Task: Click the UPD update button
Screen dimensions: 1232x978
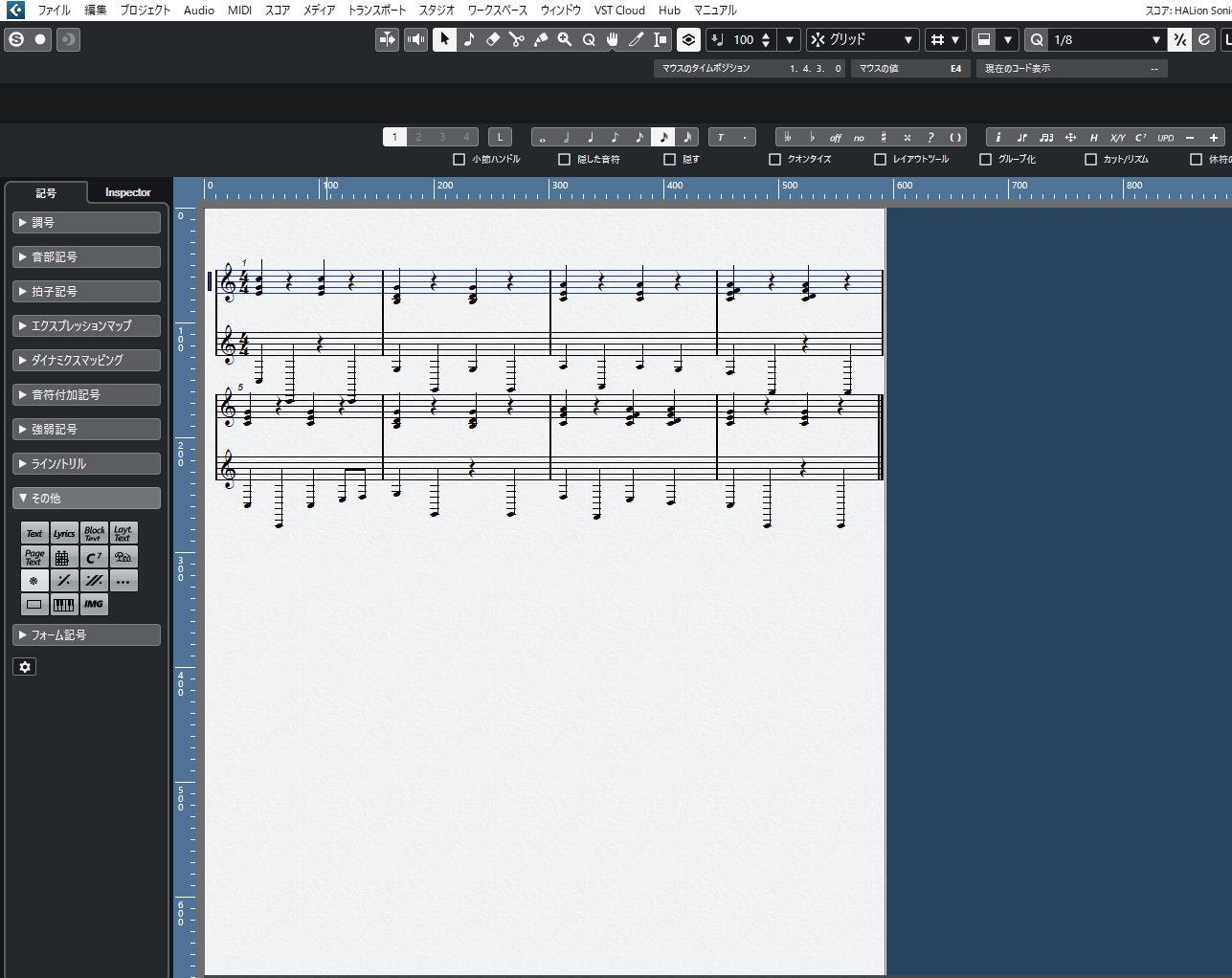Action: pyautogui.click(x=1165, y=138)
